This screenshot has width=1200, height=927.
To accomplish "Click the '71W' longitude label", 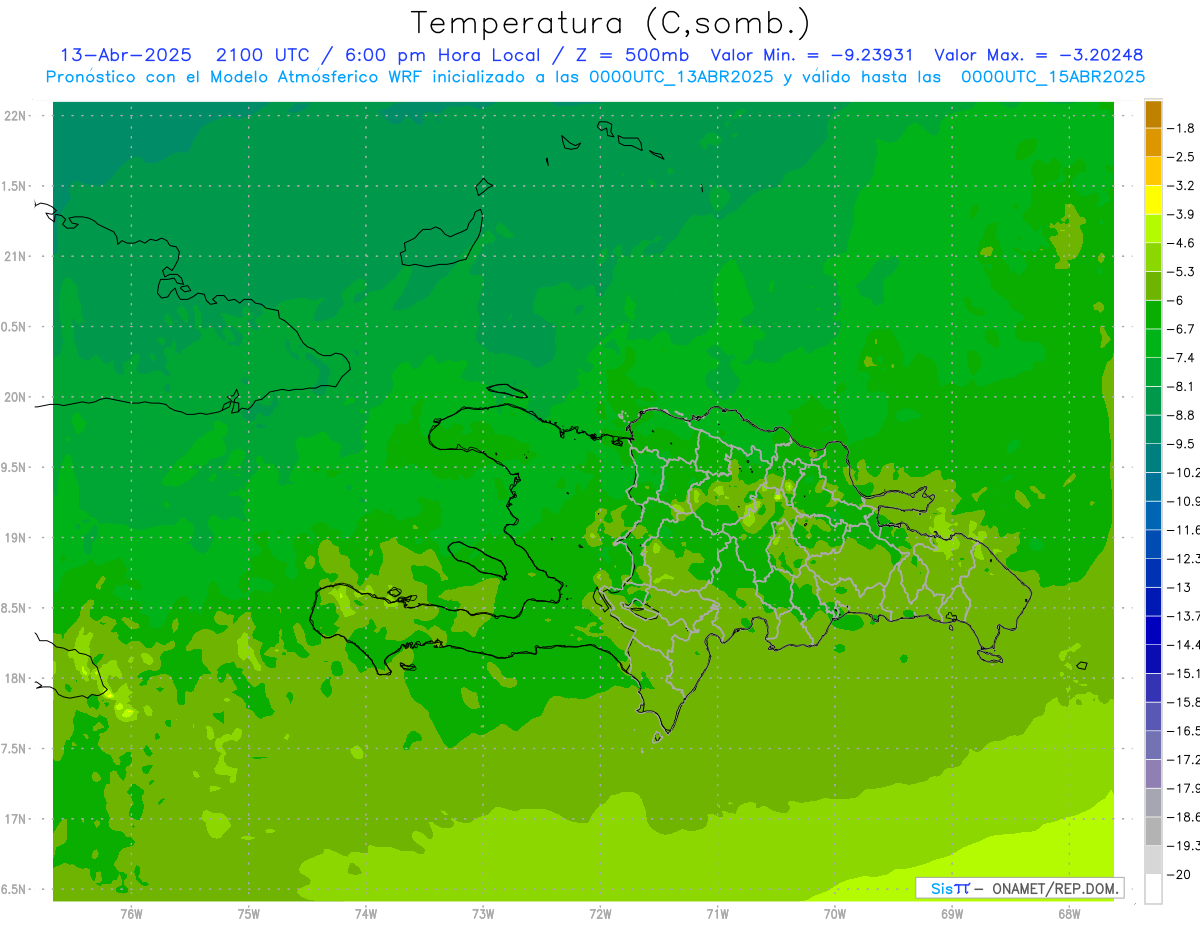I will 717,913.
